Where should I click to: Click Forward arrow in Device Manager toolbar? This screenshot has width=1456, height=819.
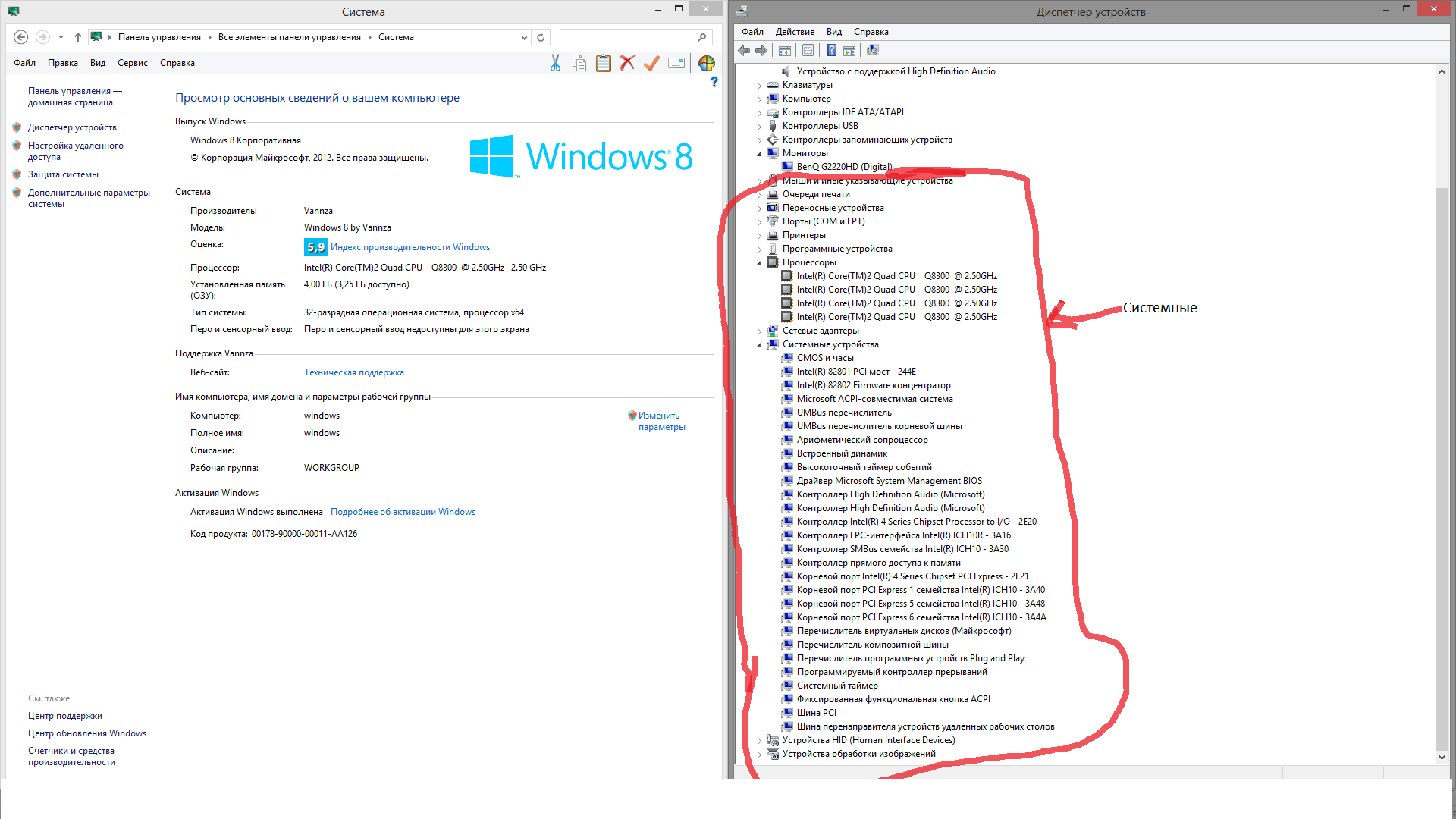click(x=761, y=51)
